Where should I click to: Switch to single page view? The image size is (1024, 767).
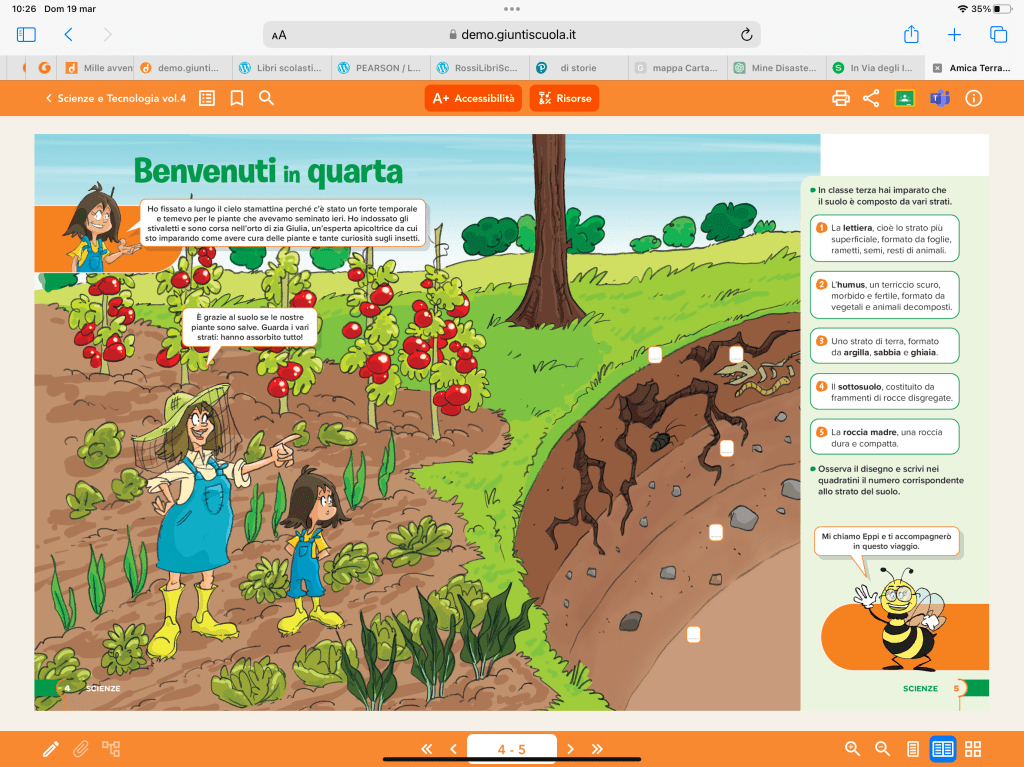point(912,748)
